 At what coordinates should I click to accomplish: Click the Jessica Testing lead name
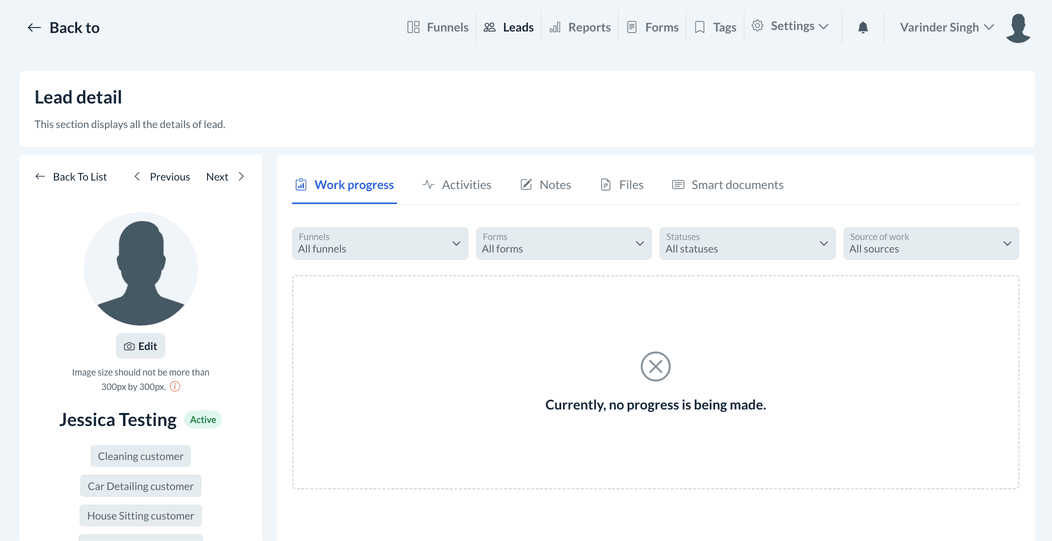tap(118, 420)
